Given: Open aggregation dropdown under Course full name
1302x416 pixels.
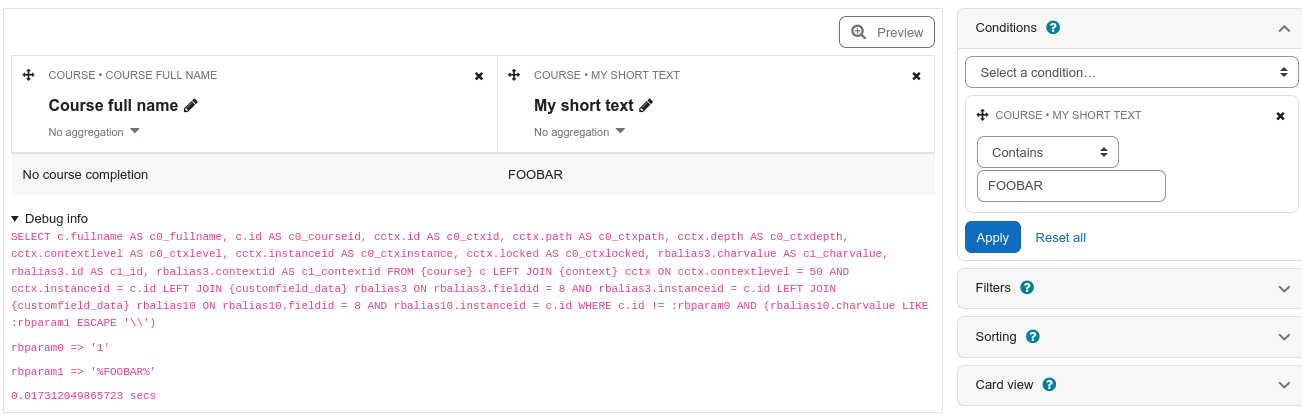Looking at the screenshot, I should pyautogui.click(x=94, y=132).
